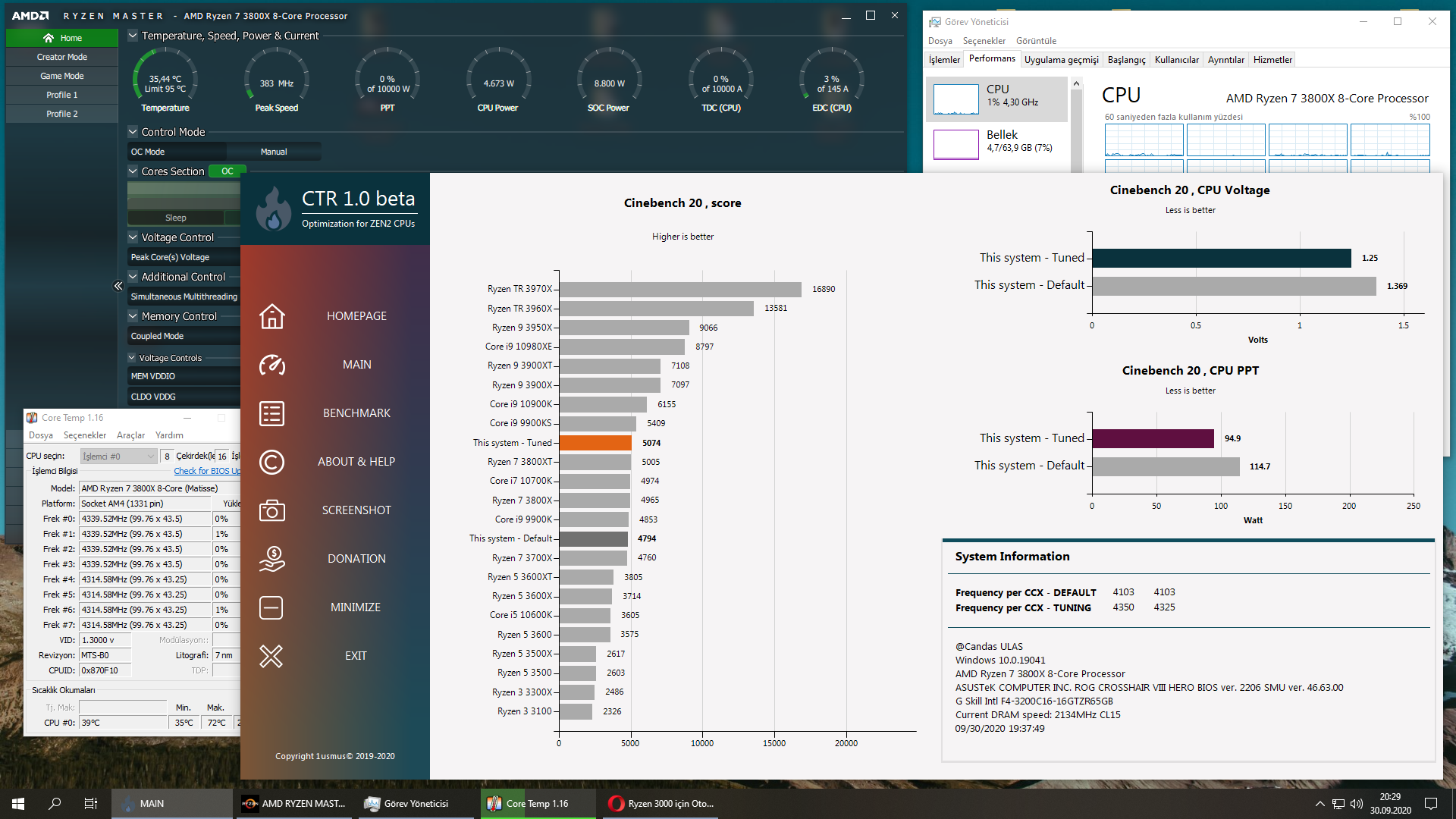This screenshot has width=1456, height=819.
Task: Click the Exit cross icon in CTR
Action: [x=271, y=656]
